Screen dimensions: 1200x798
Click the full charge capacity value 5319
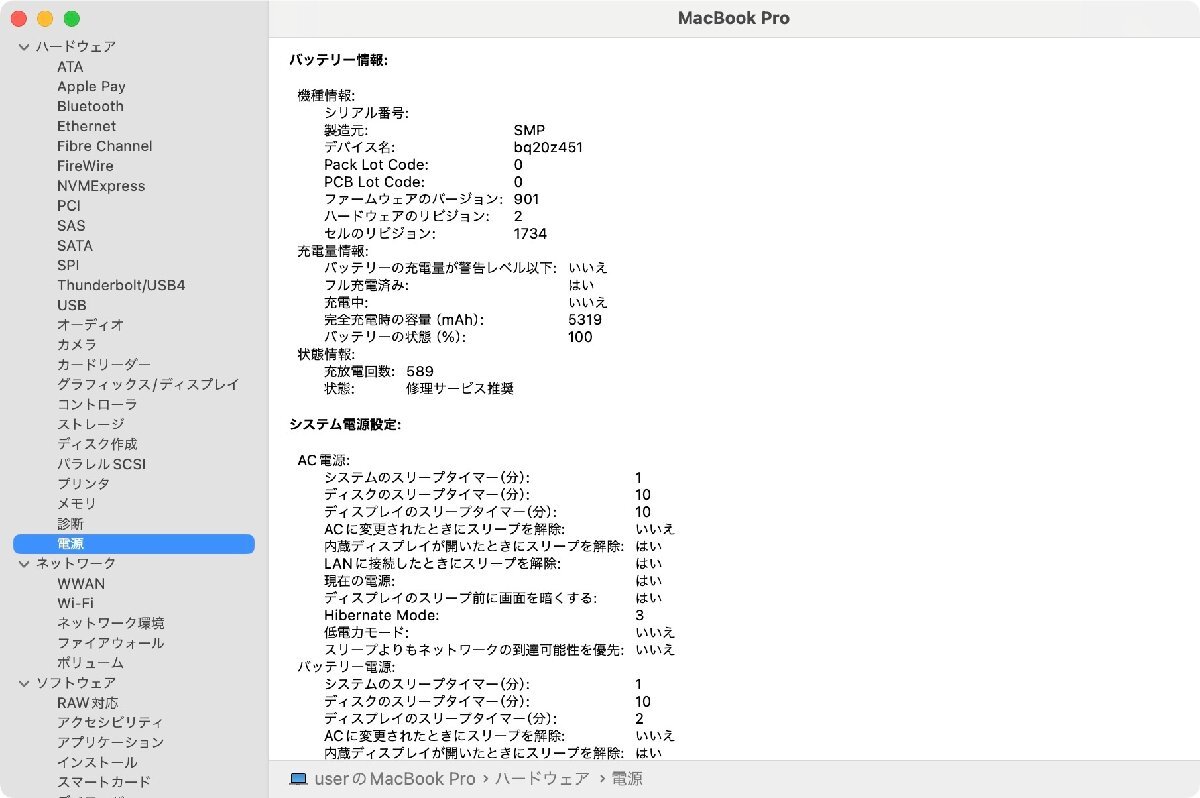(x=585, y=320)
